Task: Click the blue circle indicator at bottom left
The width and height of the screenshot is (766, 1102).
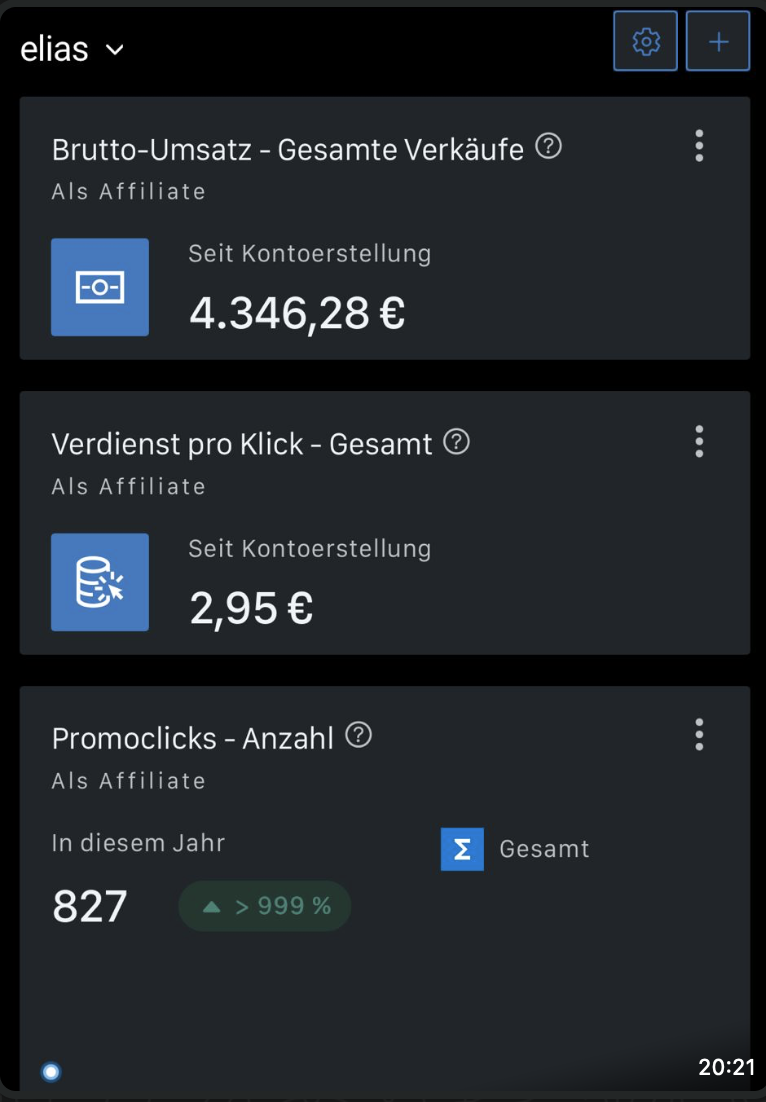Action: (x=51, y=1072)
